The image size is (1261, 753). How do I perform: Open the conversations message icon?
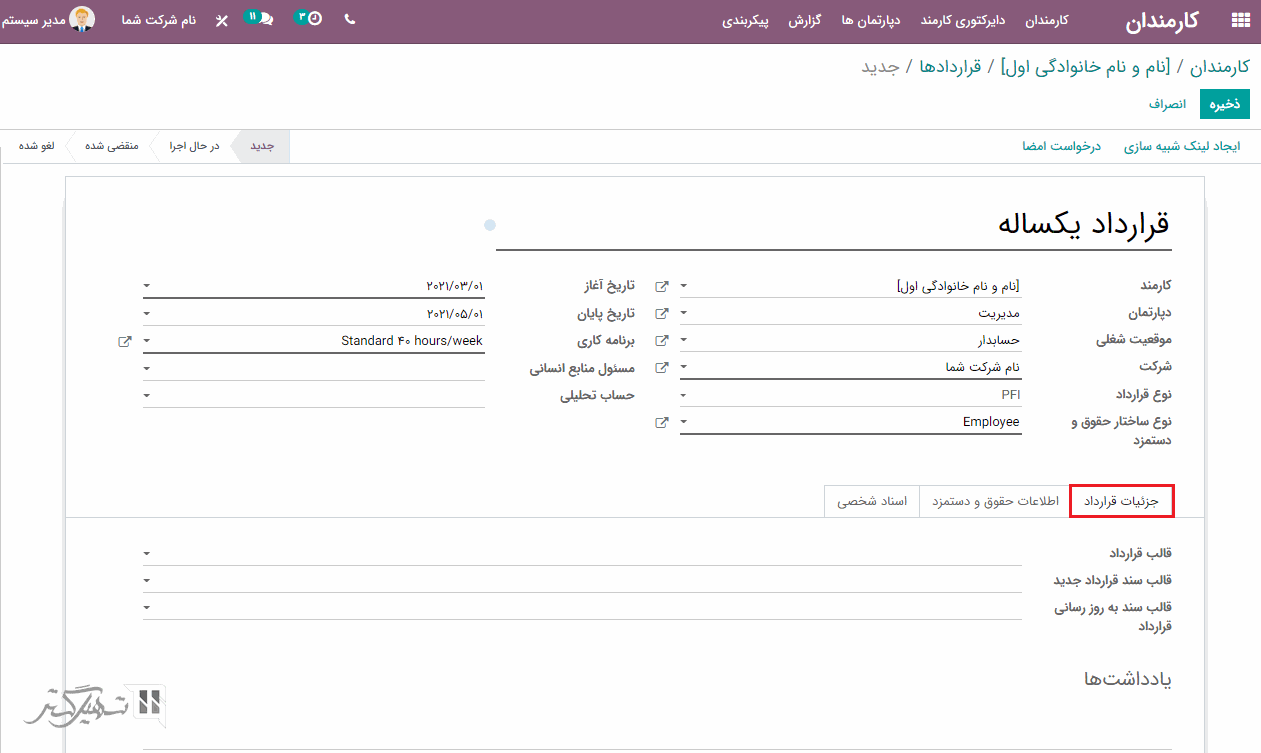click(x=264, y=19)
